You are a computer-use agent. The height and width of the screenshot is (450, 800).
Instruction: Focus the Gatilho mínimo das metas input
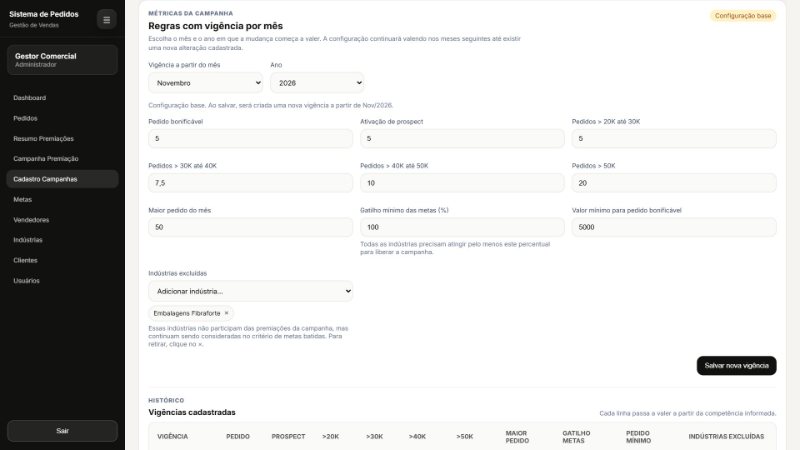coord(462,227)
